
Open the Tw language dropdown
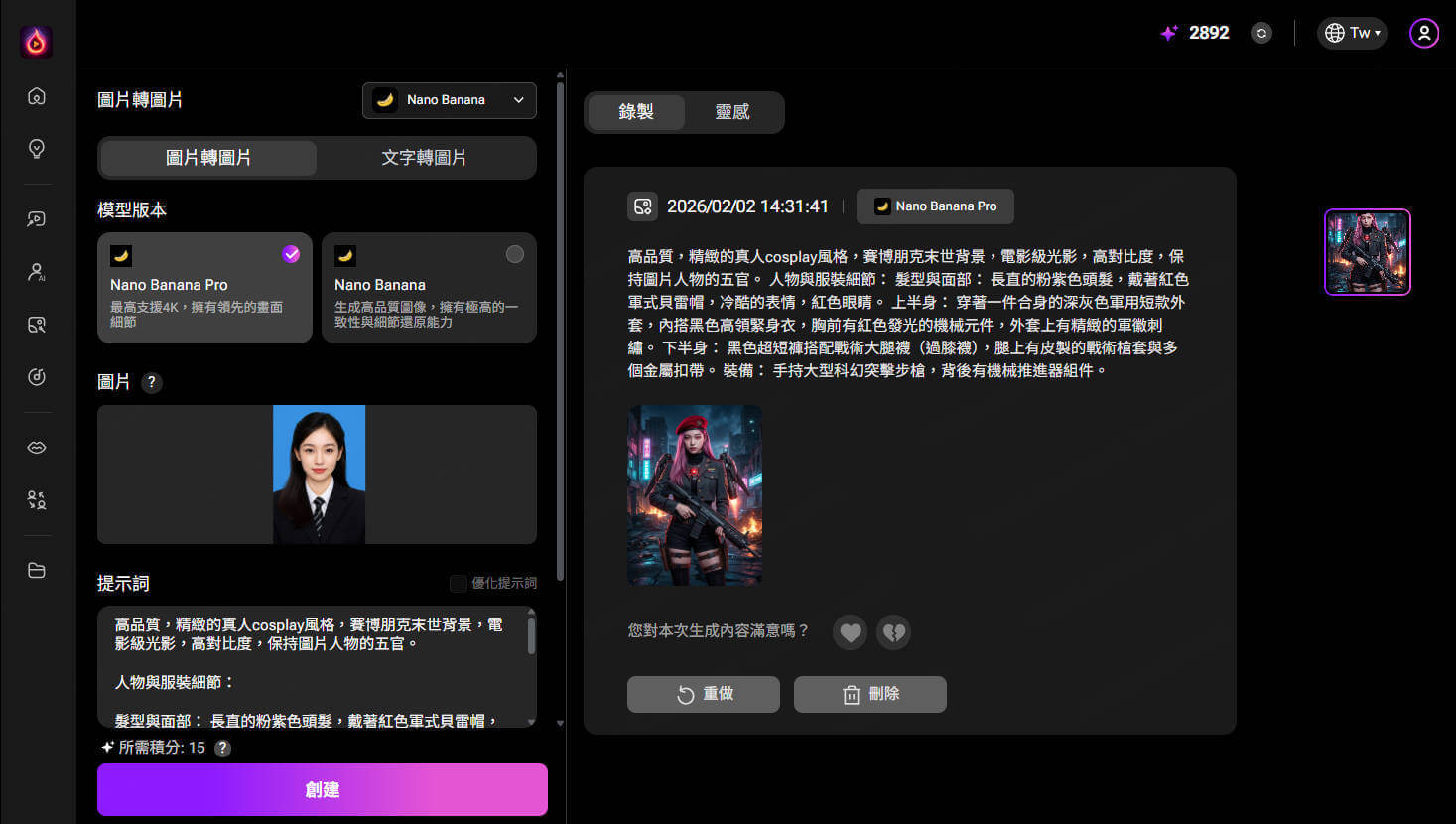1352,33
